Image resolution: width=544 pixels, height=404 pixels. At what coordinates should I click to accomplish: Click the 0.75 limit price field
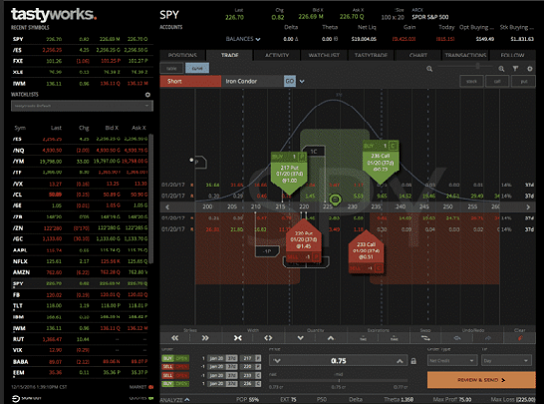click(338, 361)
